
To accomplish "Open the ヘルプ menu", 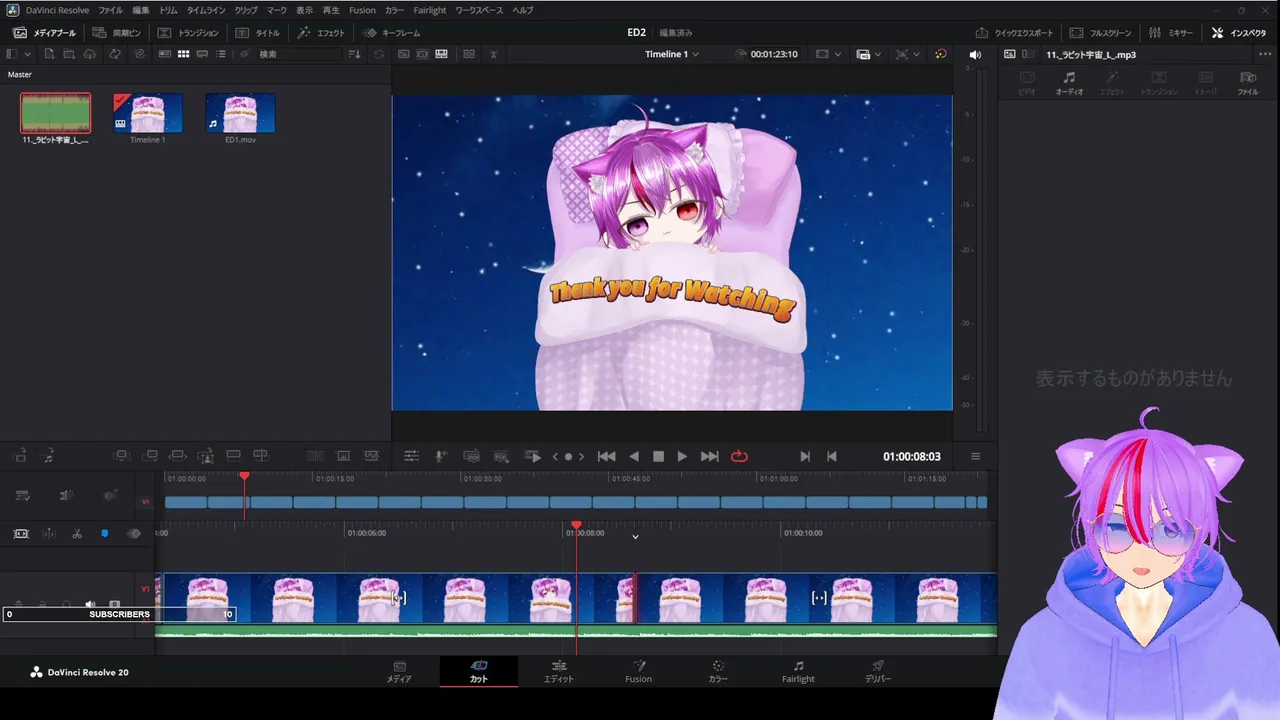I will click(523, 10).
